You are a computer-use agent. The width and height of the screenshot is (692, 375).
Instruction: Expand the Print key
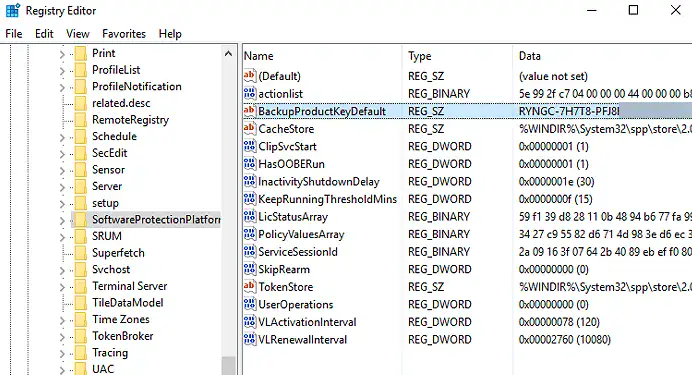point(62,54)
